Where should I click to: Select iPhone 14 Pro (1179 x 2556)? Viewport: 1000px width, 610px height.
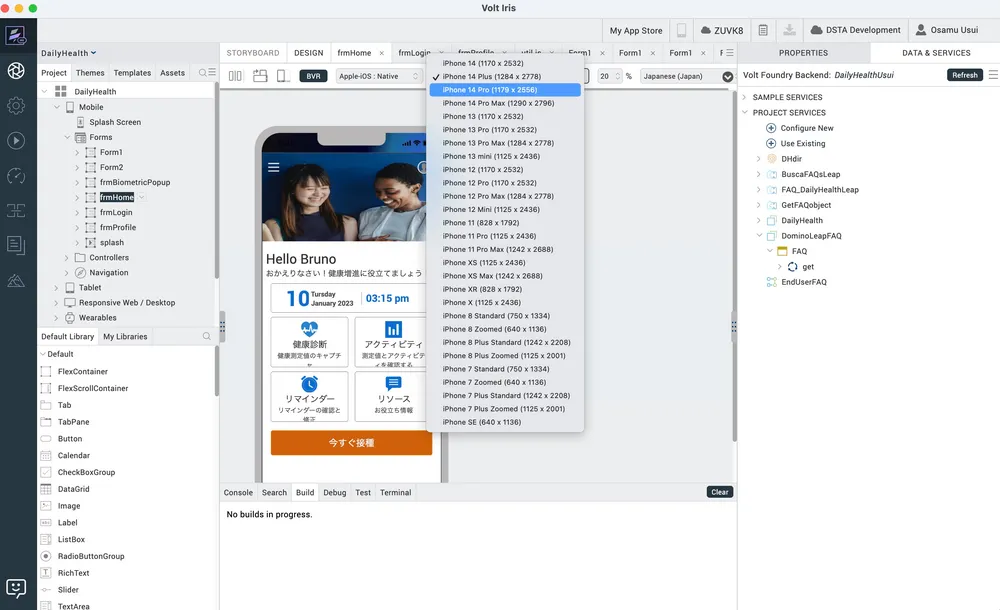click(x=505, y=90)
